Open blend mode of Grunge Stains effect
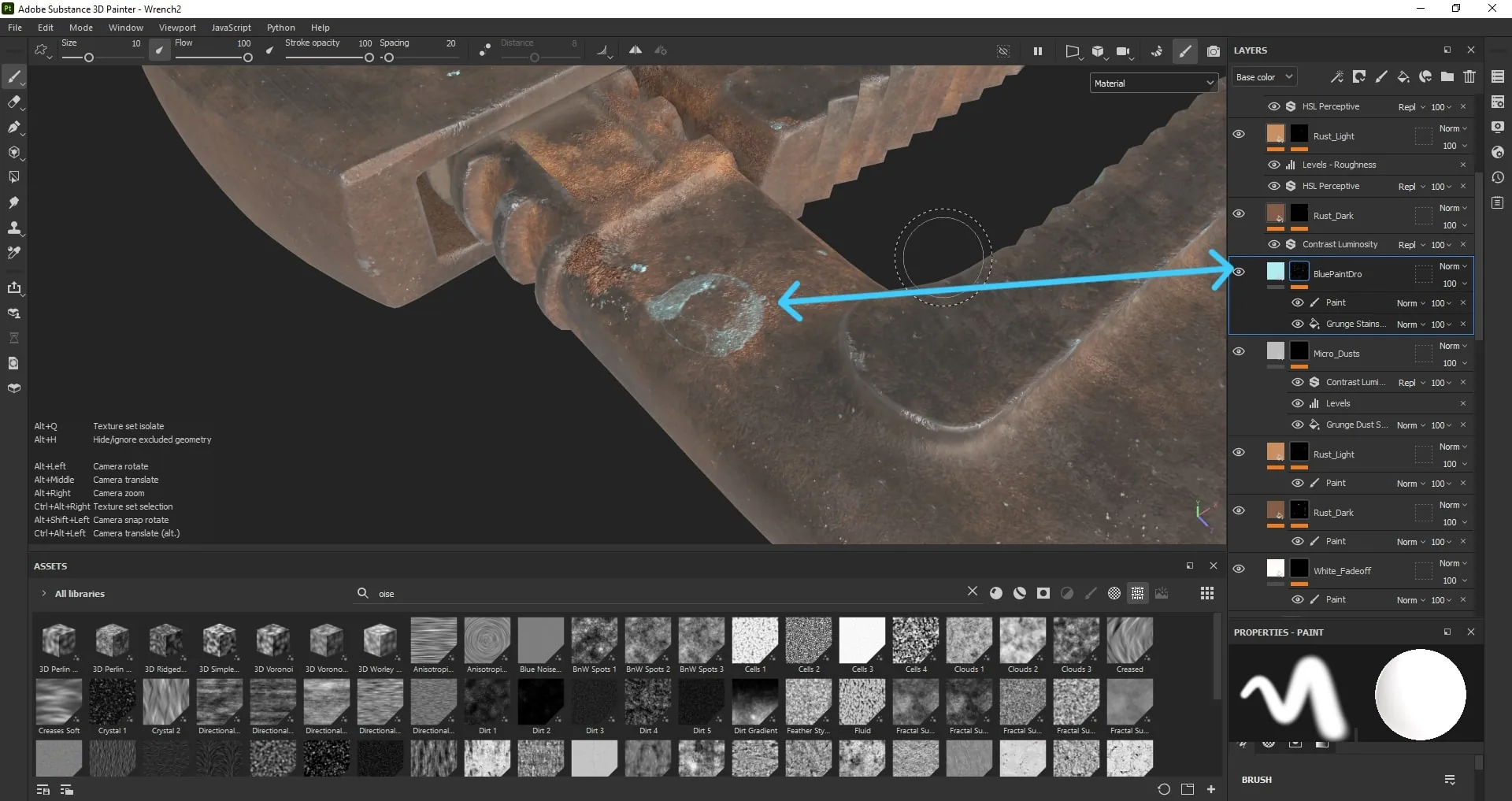The image size is (1512, 801). (1411, 324)
